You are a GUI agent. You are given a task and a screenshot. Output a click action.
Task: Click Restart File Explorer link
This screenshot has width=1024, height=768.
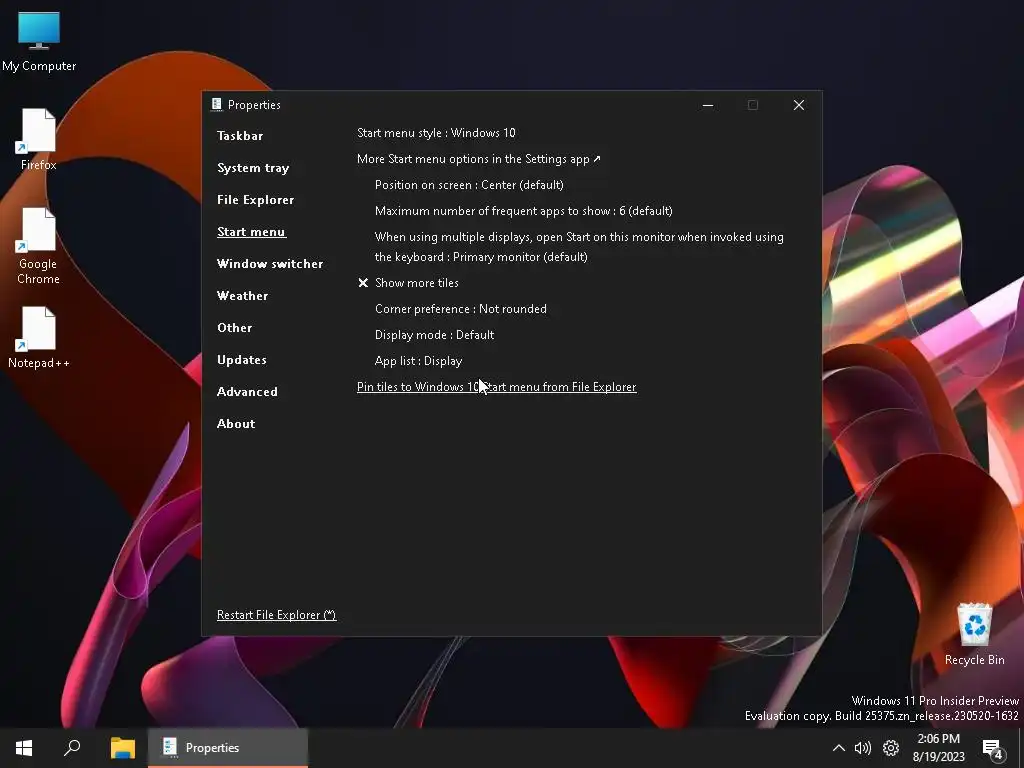tap(276, 615)
